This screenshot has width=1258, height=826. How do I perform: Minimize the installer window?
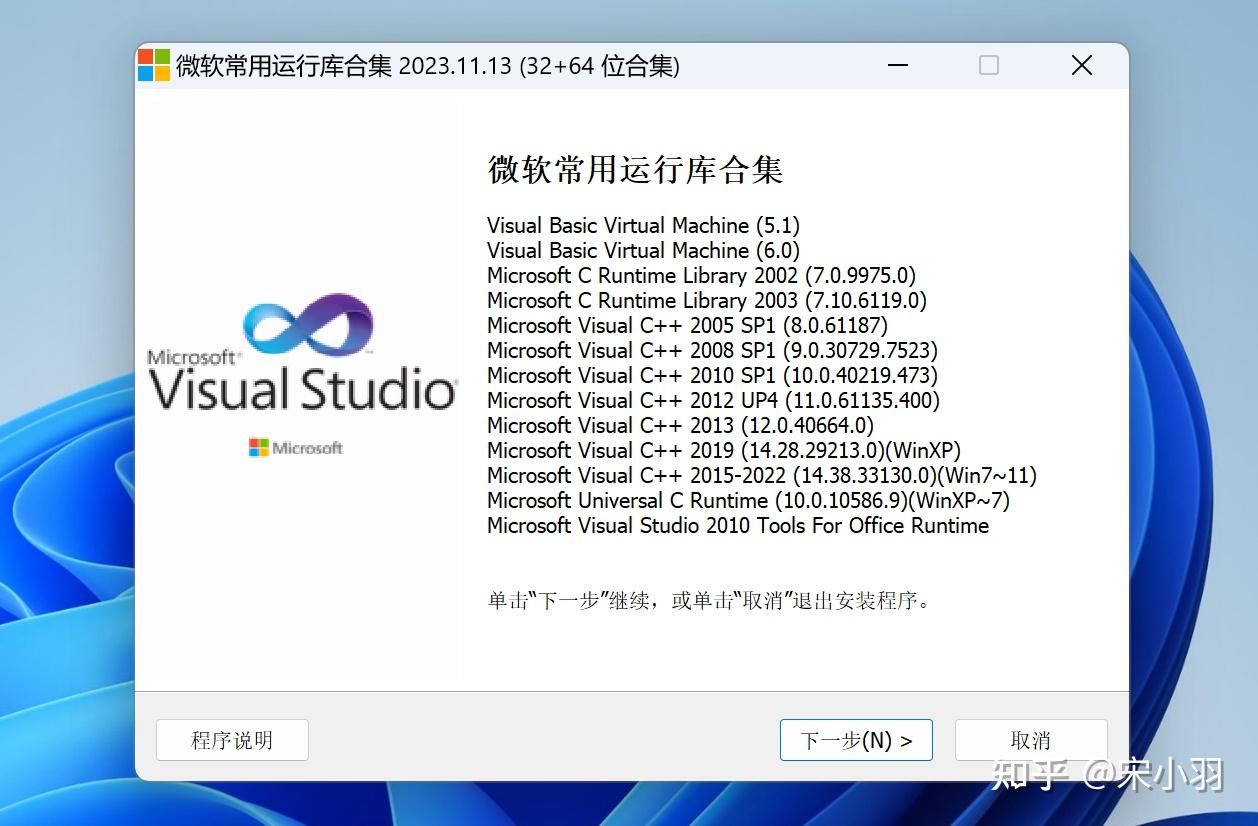point(897,64)
